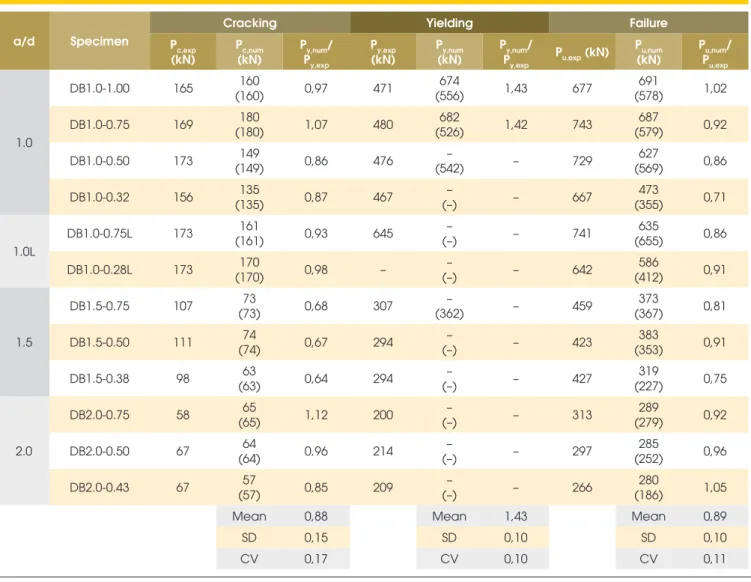Select specimen cell DB1.0-0.32

pyautogui.click(x=99, y=197)
